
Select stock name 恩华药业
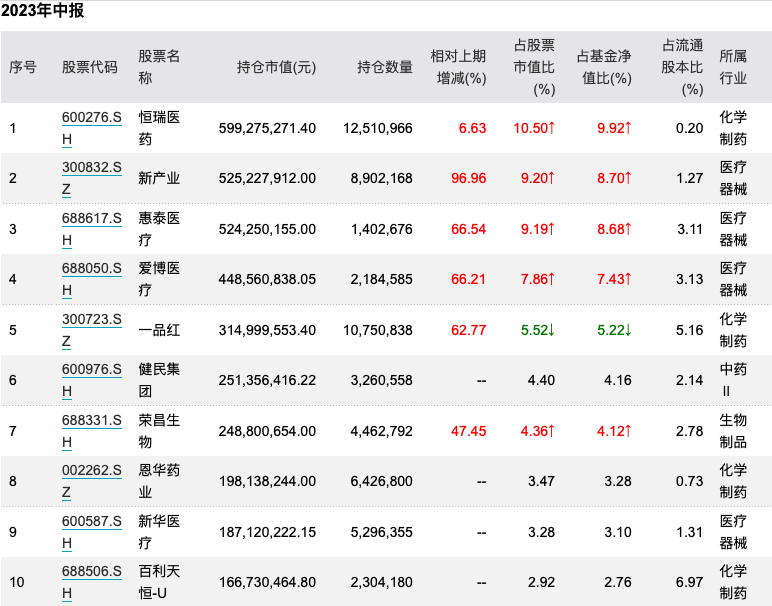159,481
